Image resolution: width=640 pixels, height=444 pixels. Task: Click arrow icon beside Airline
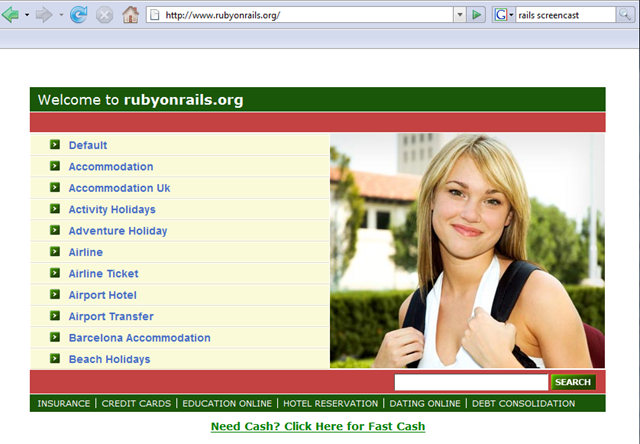tap(55, 251)
